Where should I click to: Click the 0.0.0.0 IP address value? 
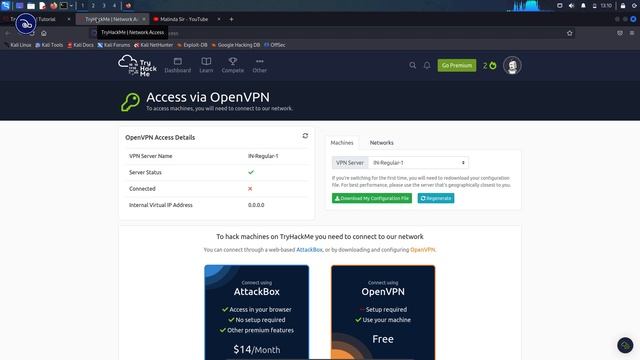point(256,205)
